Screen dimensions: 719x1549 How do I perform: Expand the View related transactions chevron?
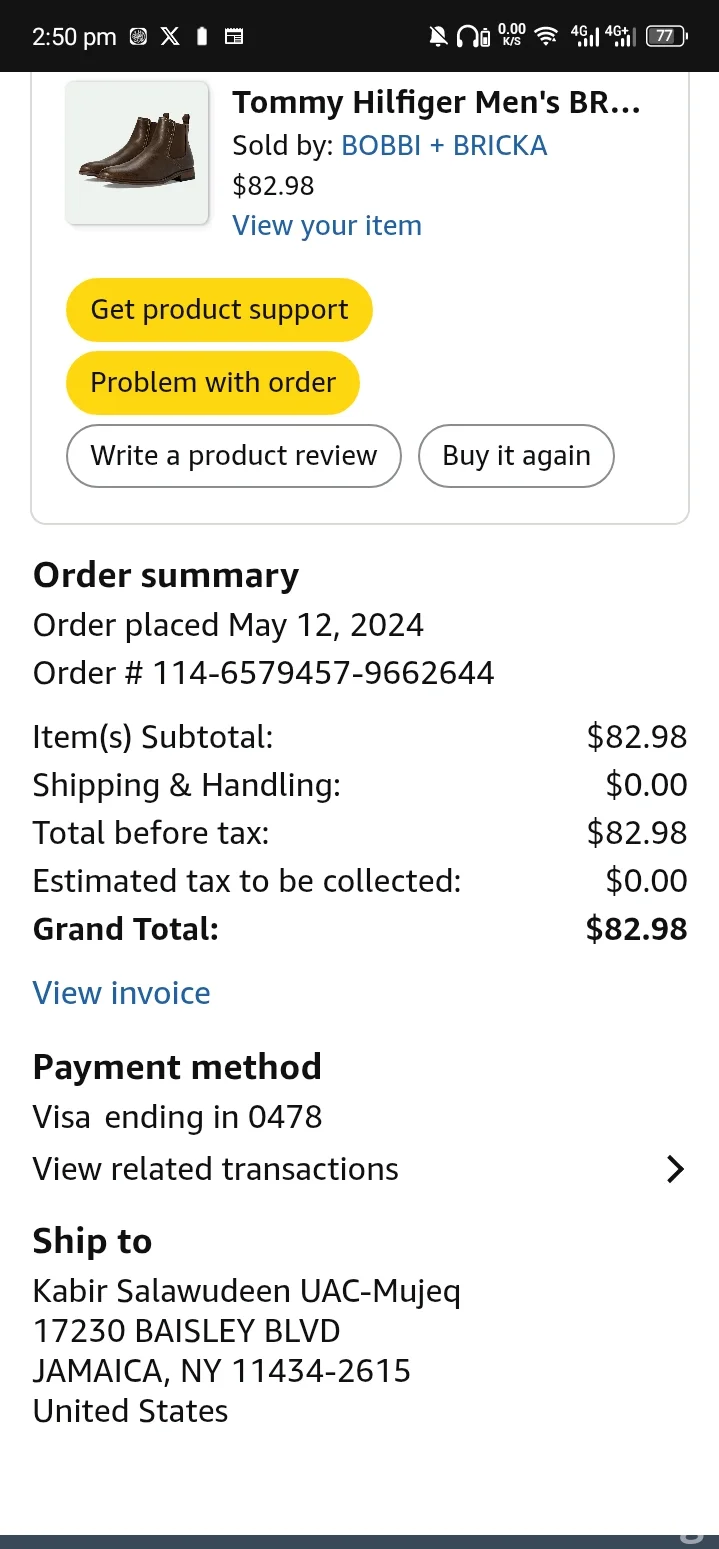[675, 1169]
